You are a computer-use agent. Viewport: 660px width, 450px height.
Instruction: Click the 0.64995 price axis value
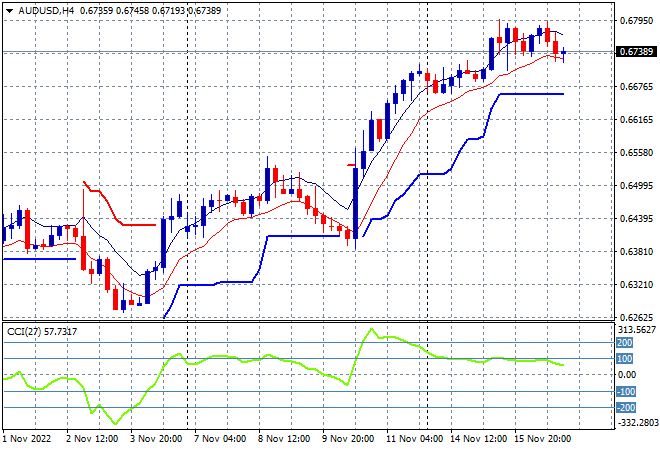[x=636, y=186]
